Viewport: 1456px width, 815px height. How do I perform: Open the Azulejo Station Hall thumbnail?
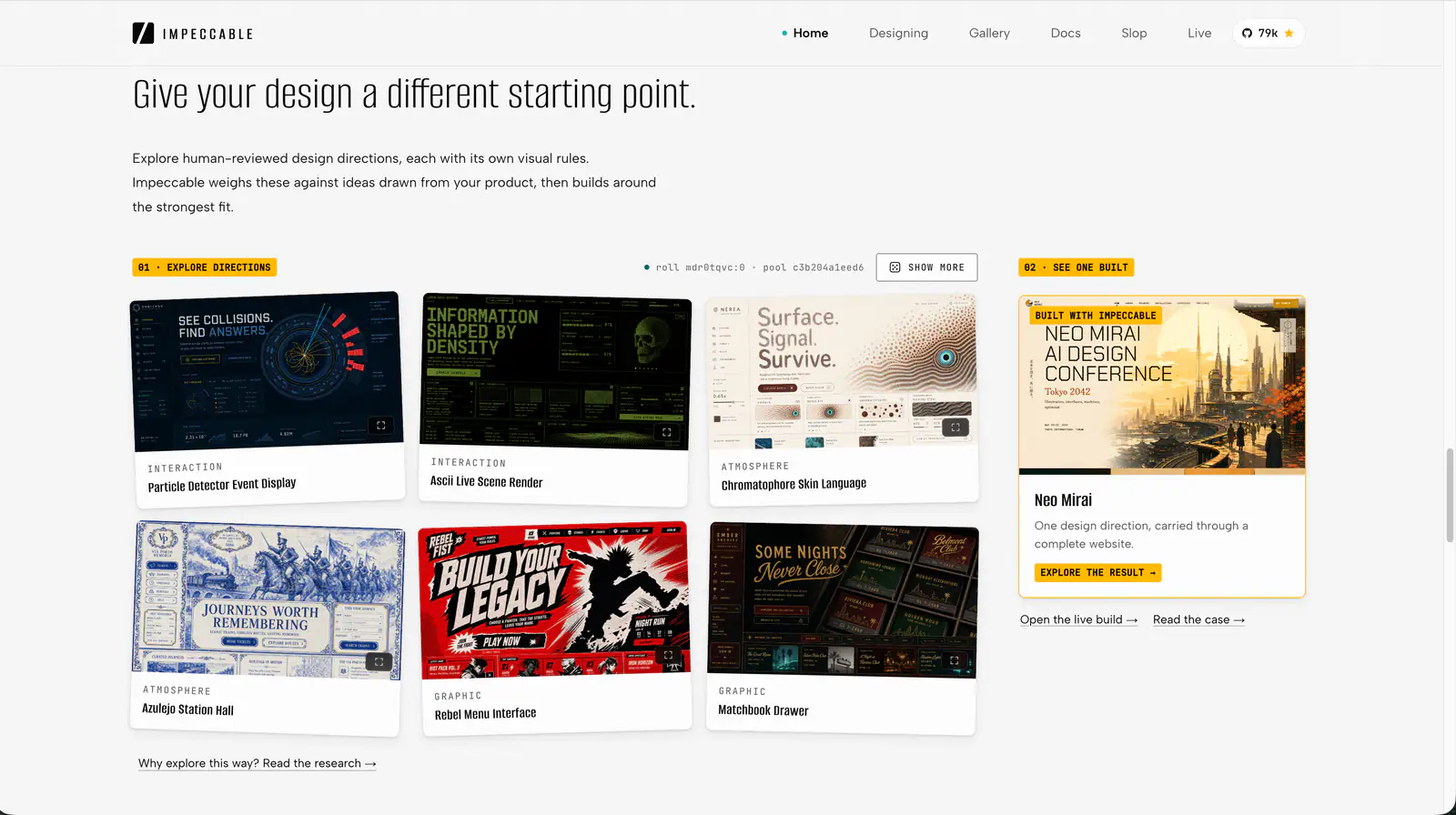[x=268, y=599]
